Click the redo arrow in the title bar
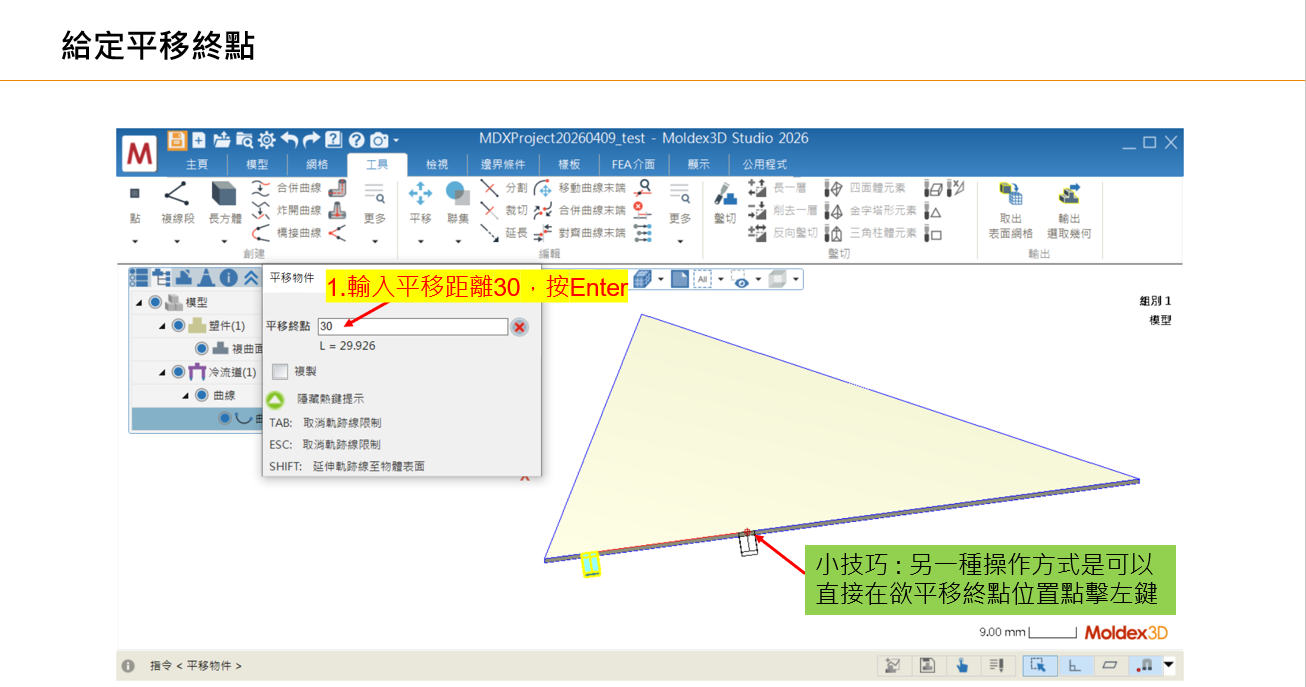 [312, 140]
